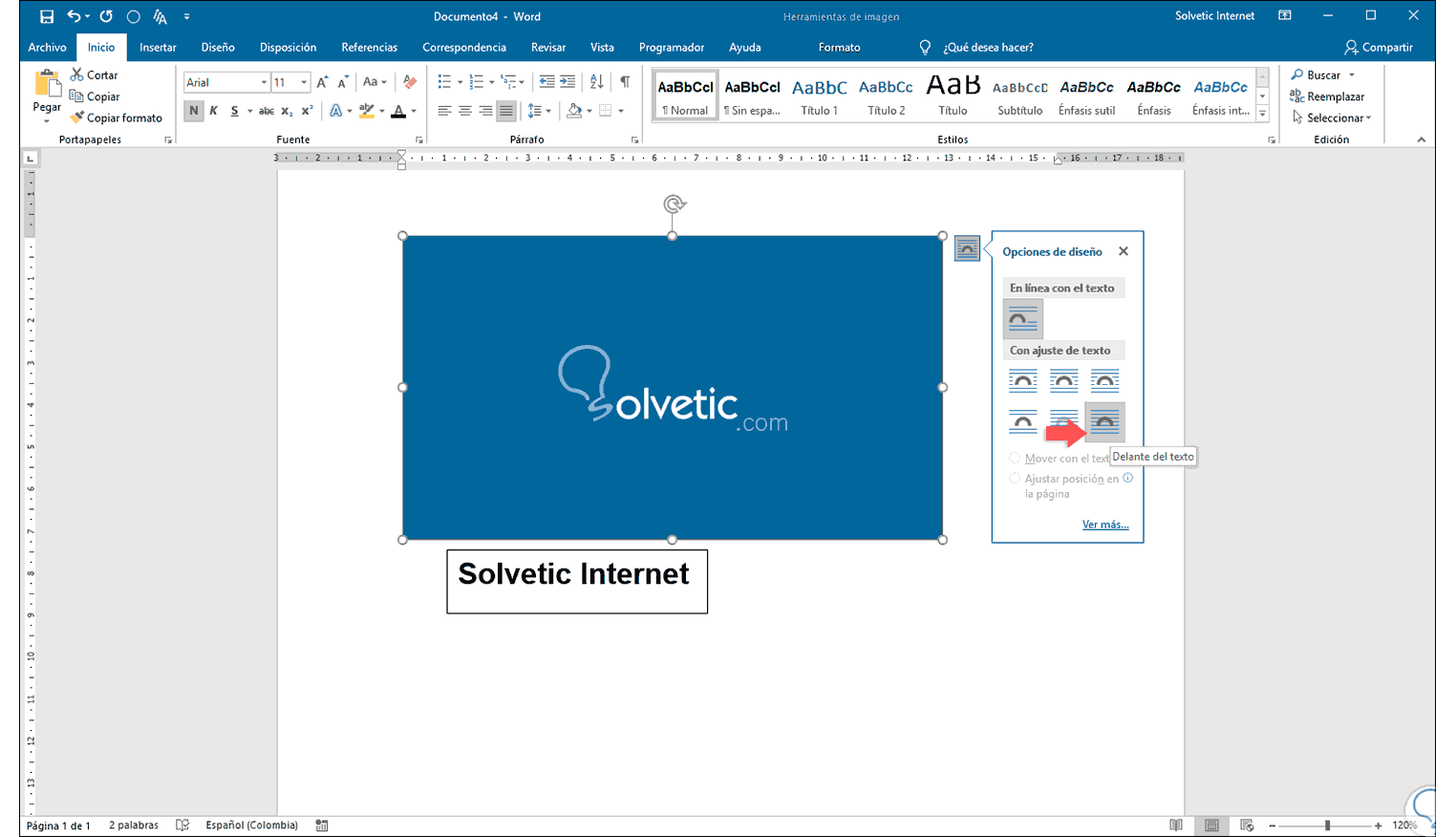
Task: Rotate the image using the rotation handle
Action: (x=674, y=204)
